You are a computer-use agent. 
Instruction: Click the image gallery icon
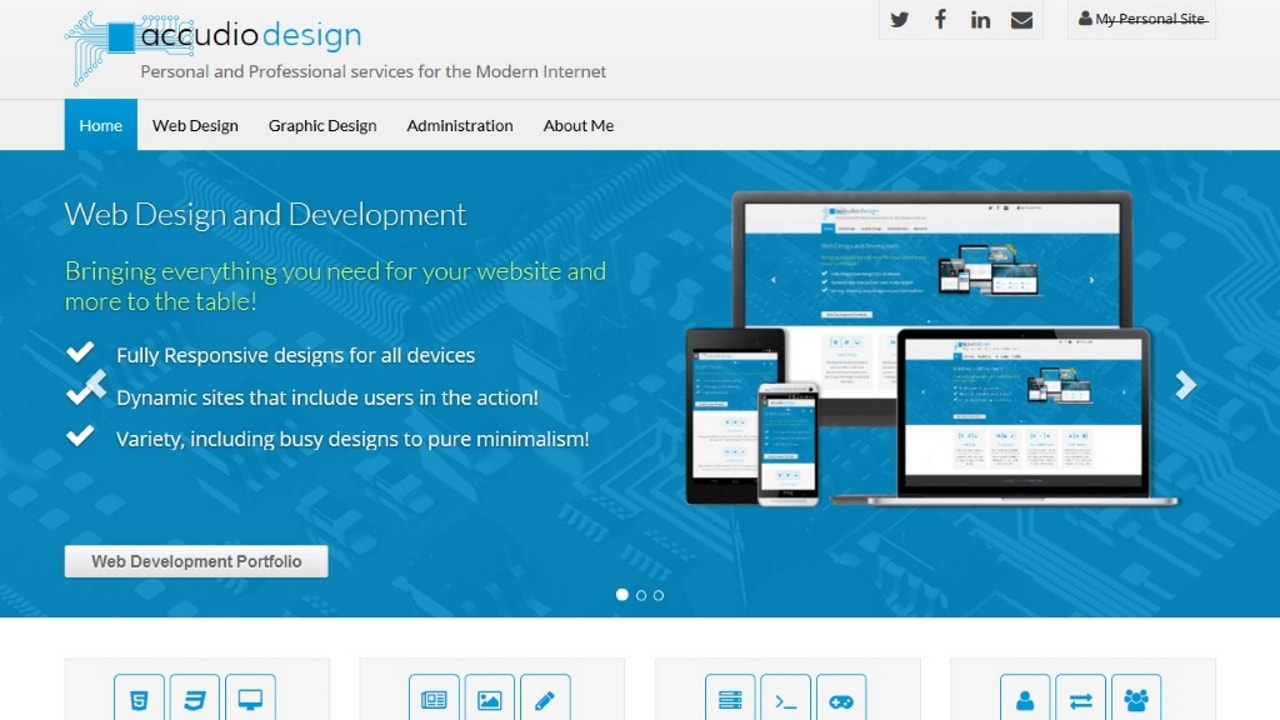coord(489,698)
